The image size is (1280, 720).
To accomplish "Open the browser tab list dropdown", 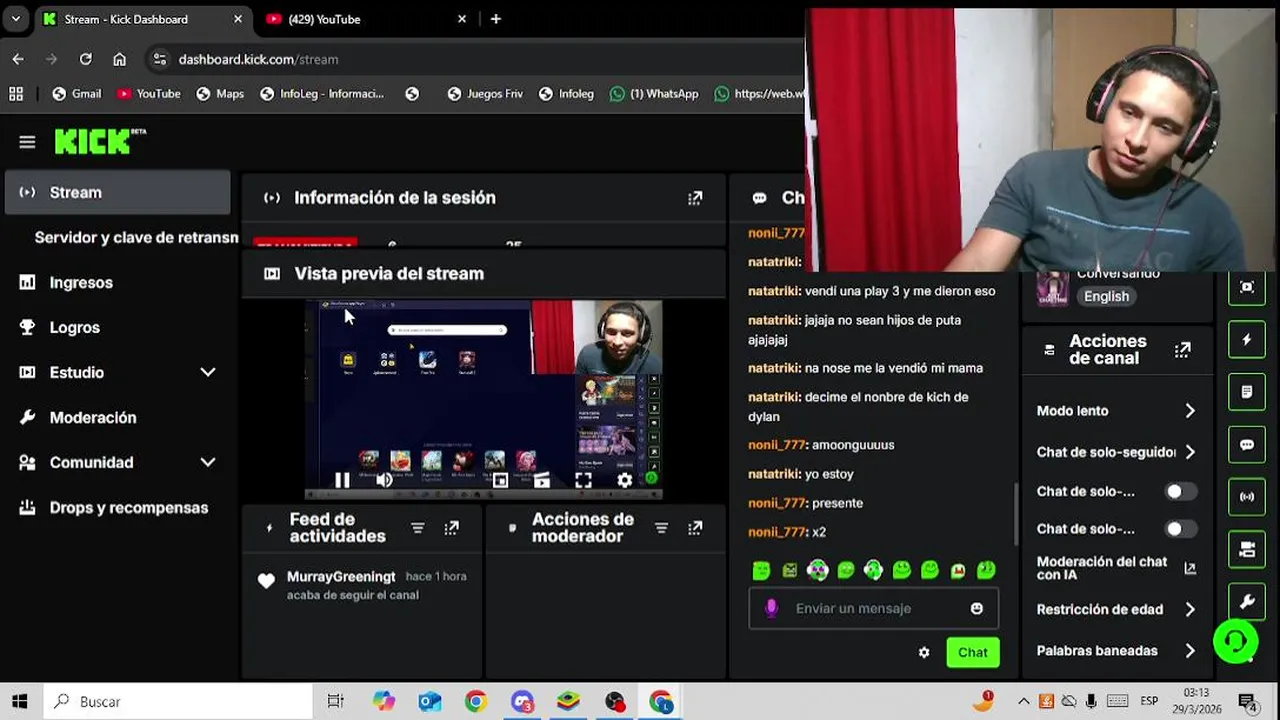I will pos(16,19).
